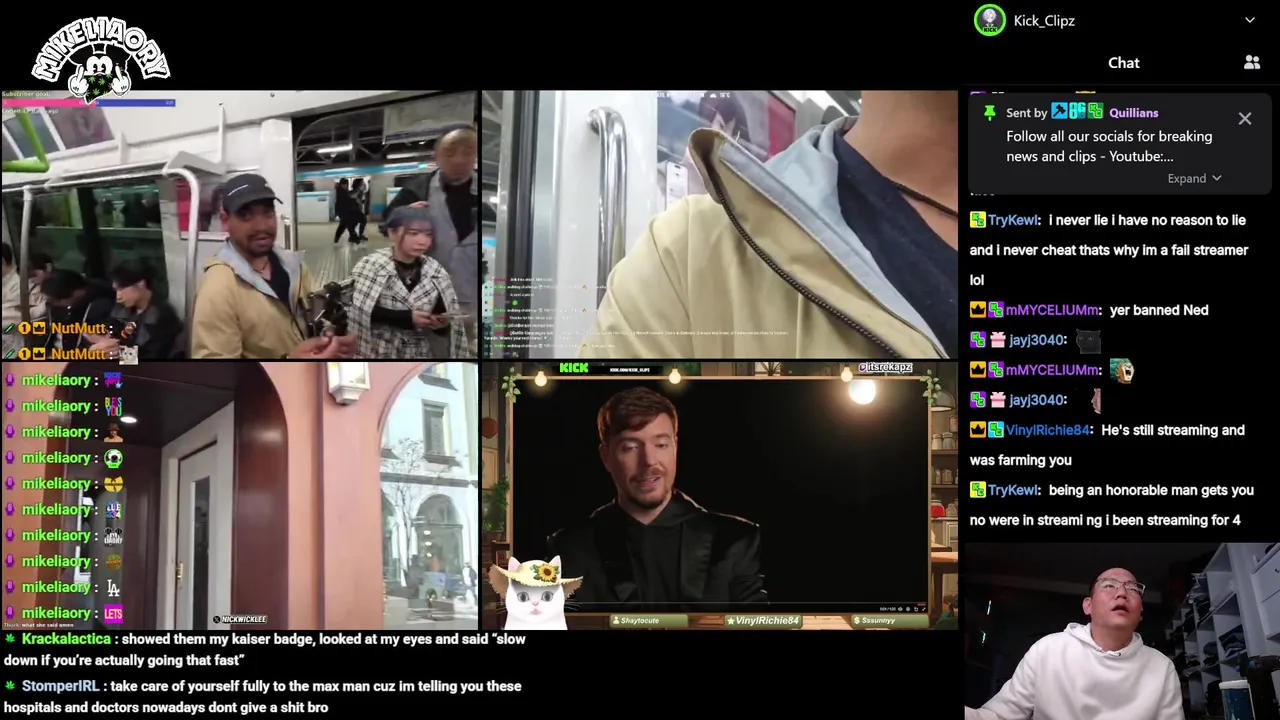Open VinylRichie84's name in chat
This screenshot has height=720, width=1280.
click(x=1047, y=430)
